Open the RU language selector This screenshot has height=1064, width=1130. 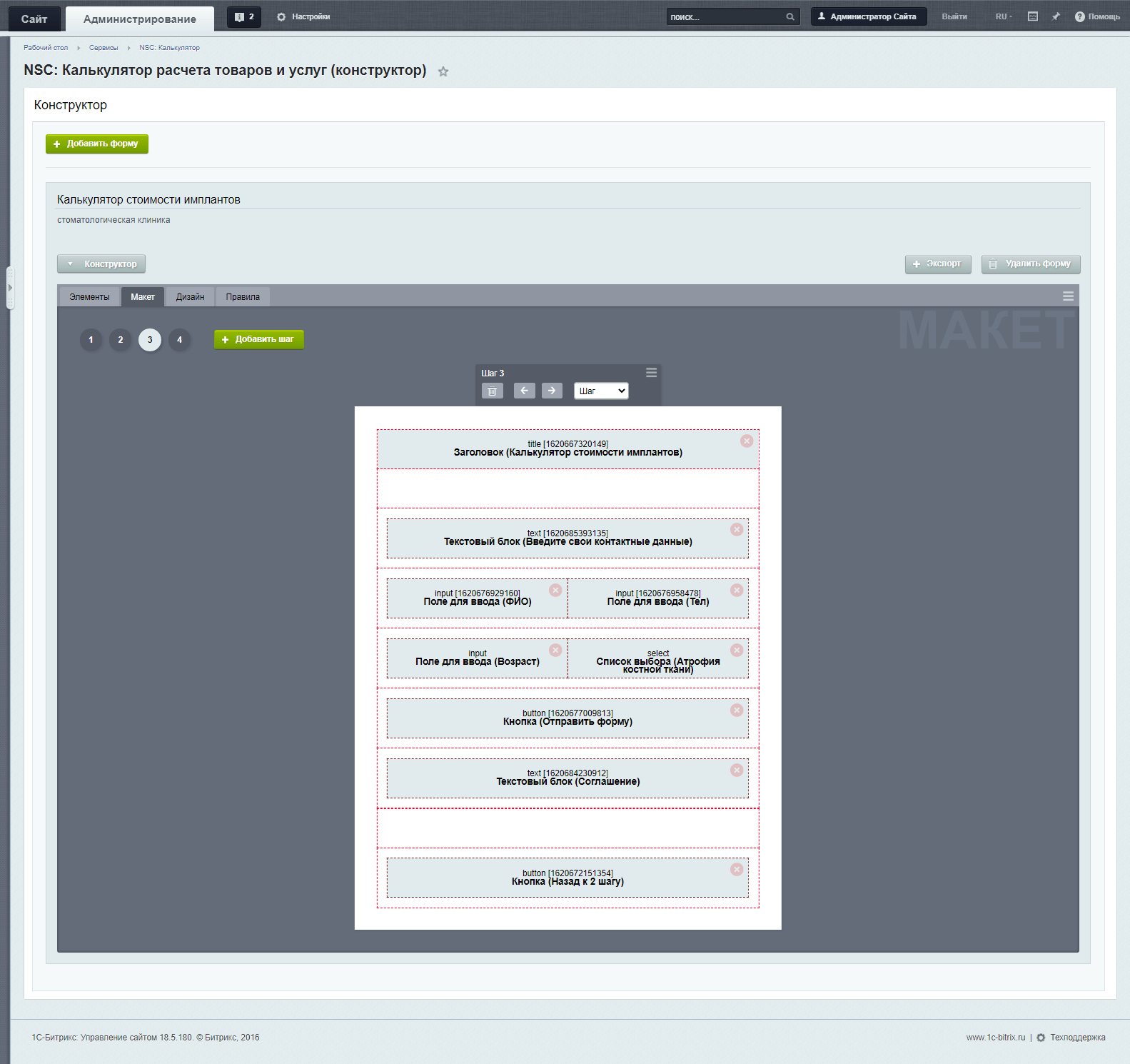point(1003,16)
